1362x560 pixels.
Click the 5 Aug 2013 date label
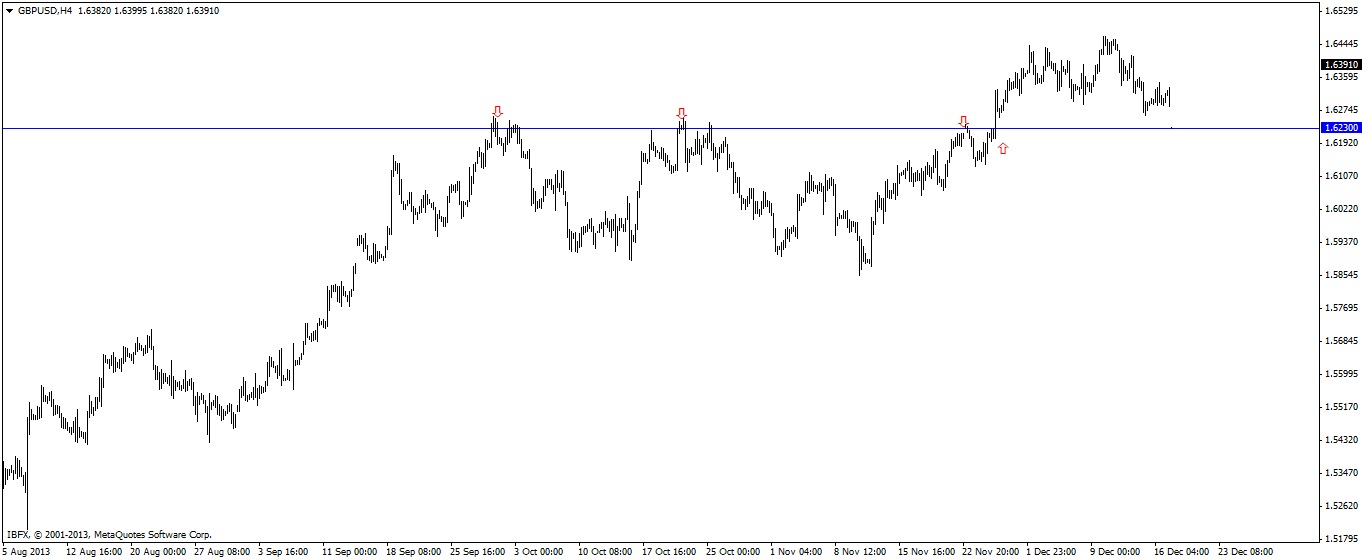(25, 552)
